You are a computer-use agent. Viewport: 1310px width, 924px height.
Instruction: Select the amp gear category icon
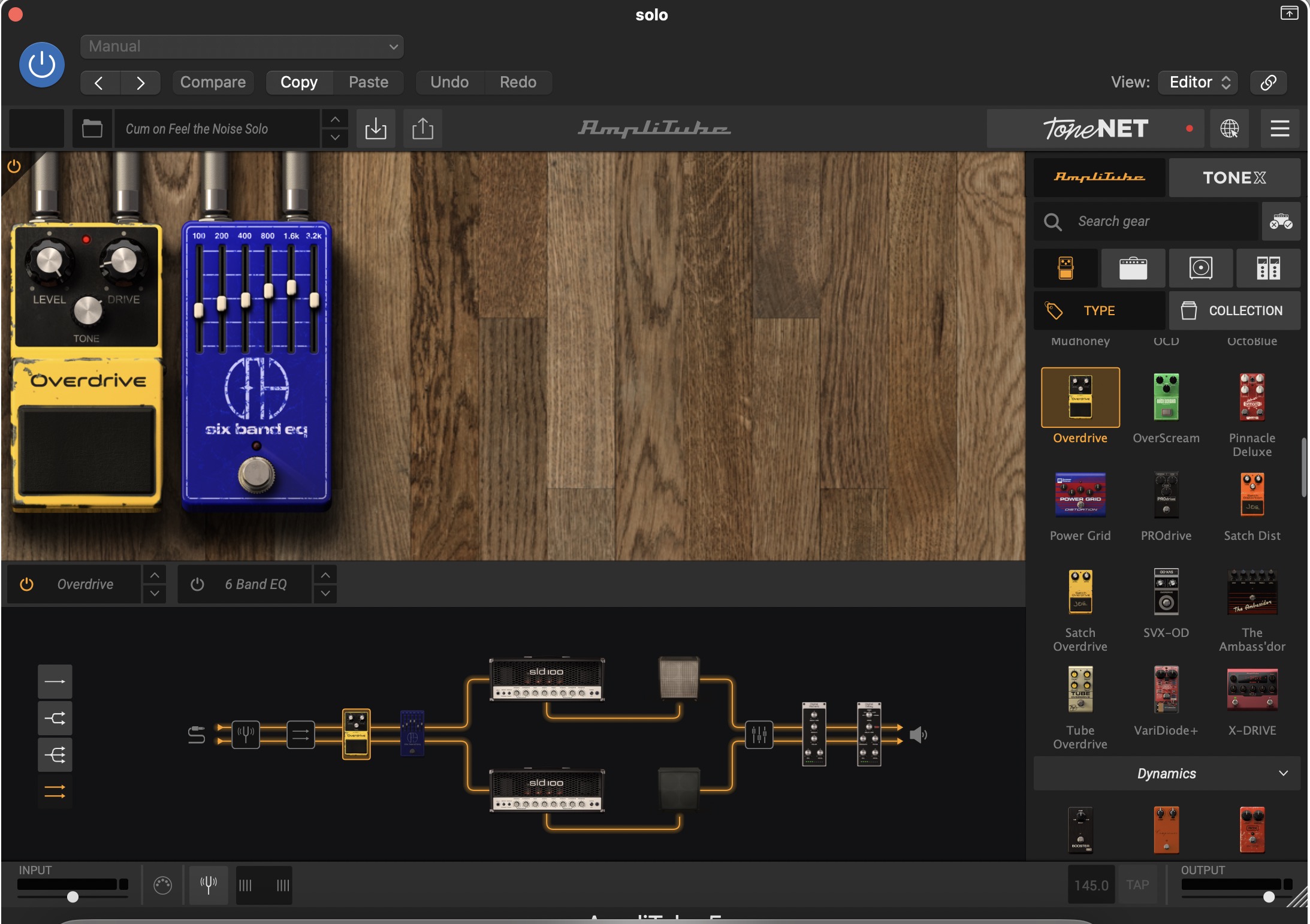point(1133,268)
